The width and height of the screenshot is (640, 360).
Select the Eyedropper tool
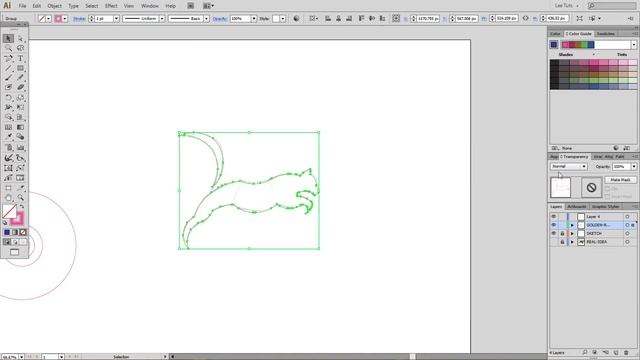coord(9,137)
